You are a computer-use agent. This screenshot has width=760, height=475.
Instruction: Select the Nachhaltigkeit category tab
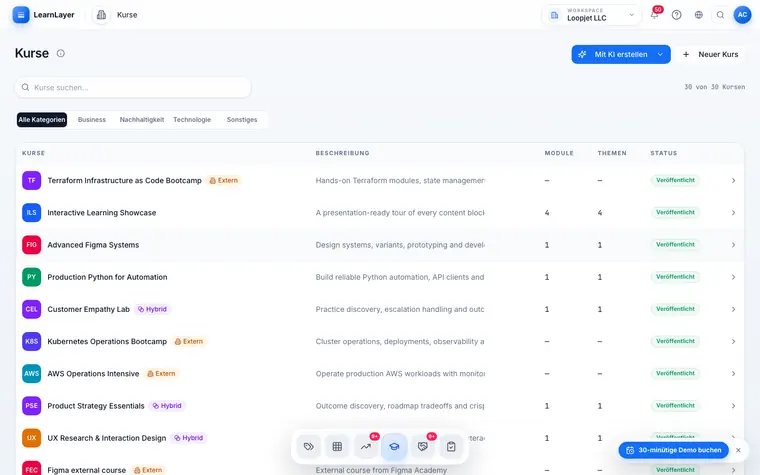click(142, 120)
